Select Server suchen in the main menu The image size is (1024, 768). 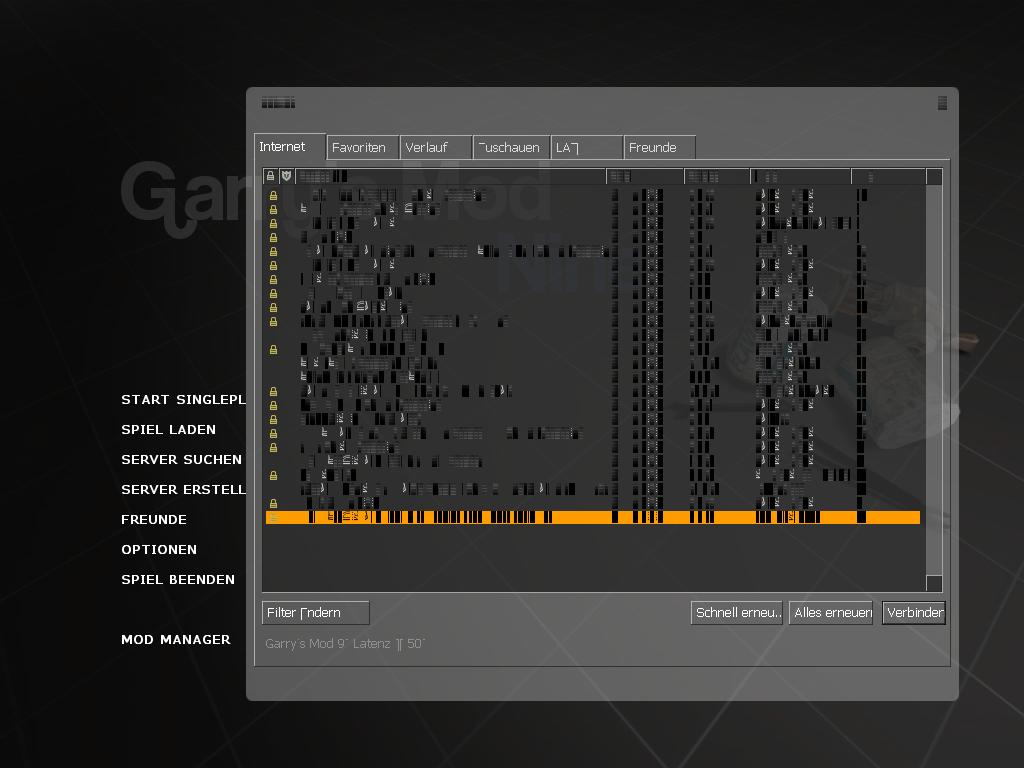click(x=182, y=460)
